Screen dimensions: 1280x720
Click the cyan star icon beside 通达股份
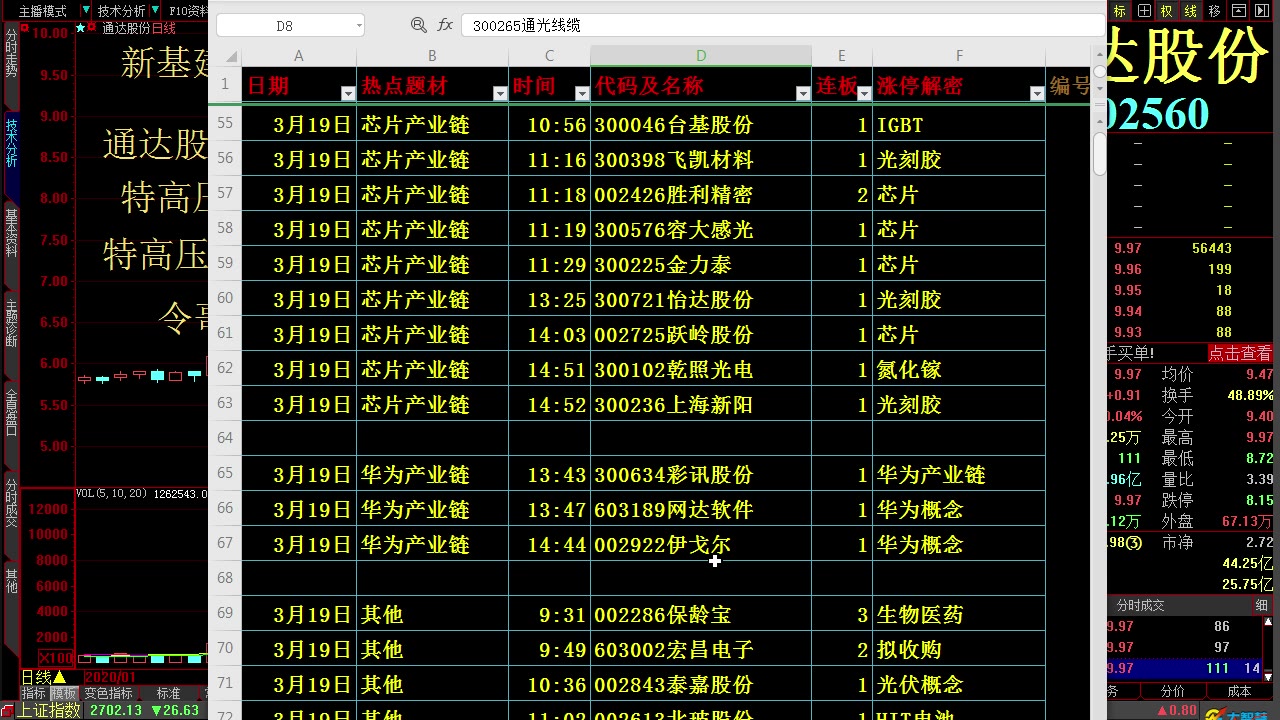[x=80, y=28]
